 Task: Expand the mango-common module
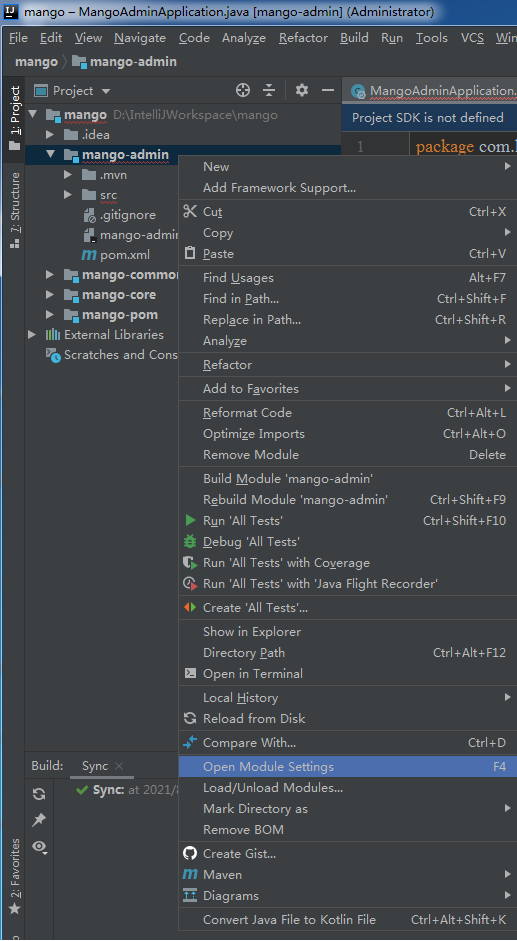pyautogui.click(x=50, y=275)
